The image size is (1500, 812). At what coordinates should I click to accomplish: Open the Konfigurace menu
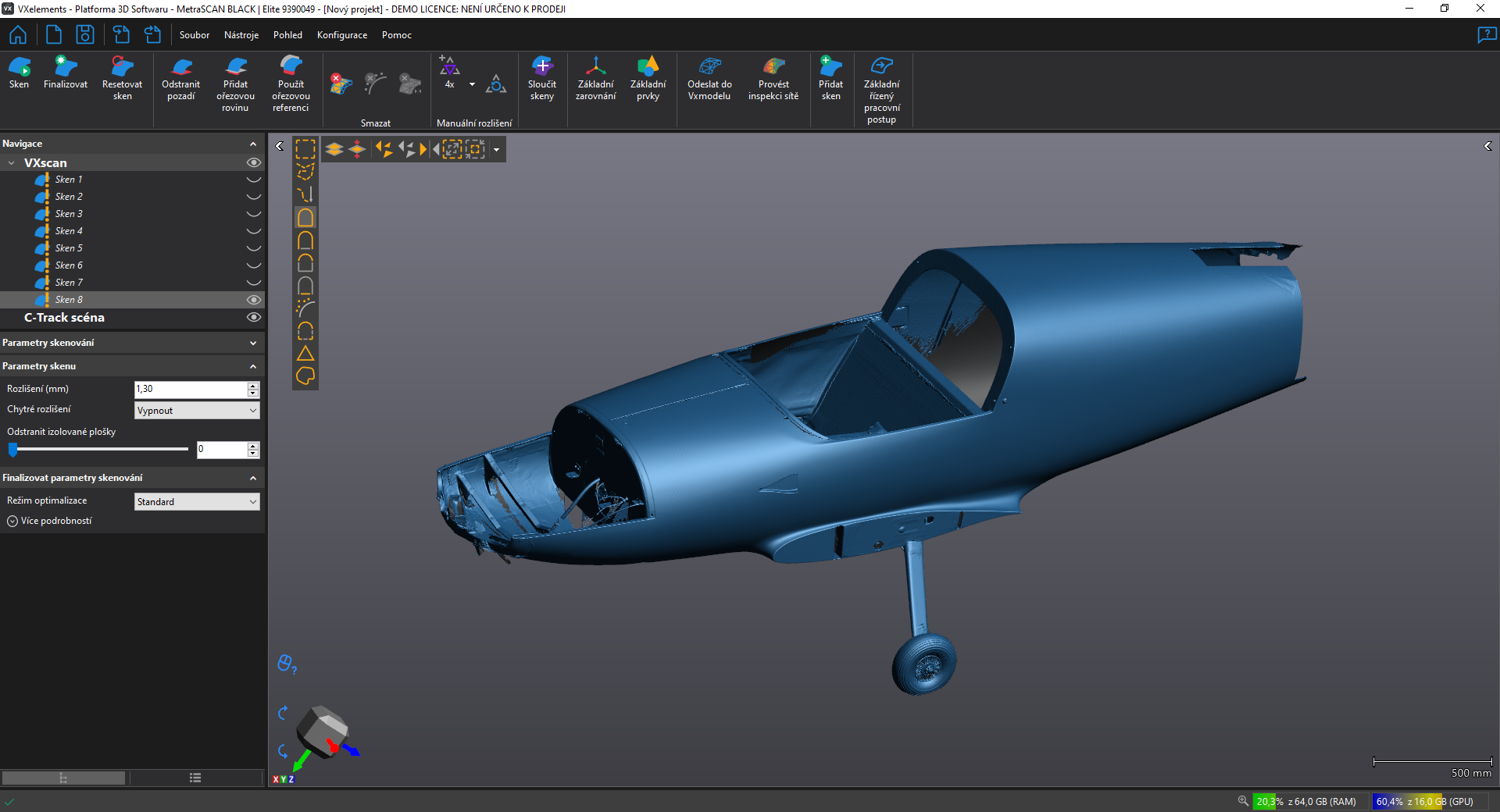[x=341, y=35]
